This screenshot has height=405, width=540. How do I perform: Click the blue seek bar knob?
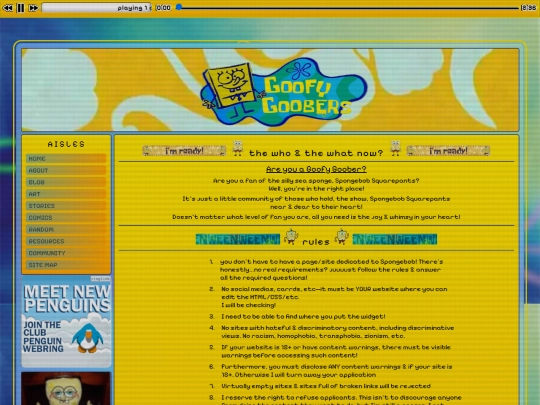[178, 7]
